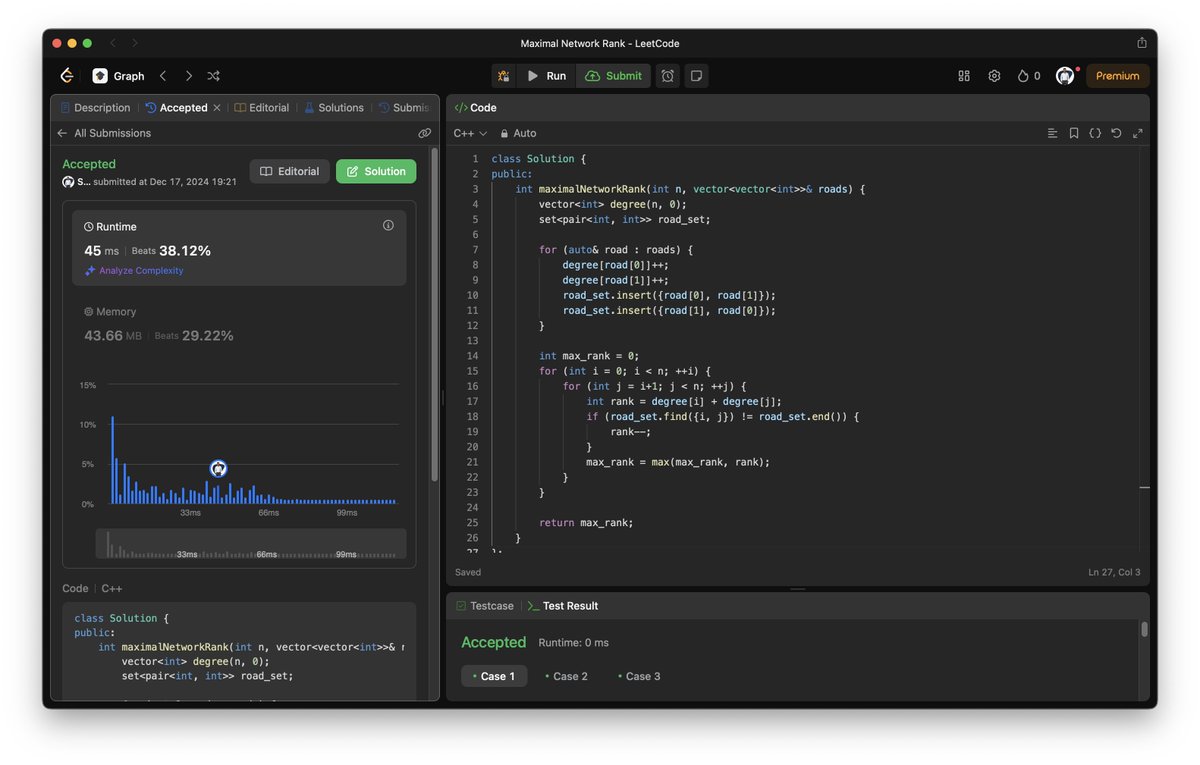
Task: Click the test result panel scrollbar
Action: point(1144,629)
